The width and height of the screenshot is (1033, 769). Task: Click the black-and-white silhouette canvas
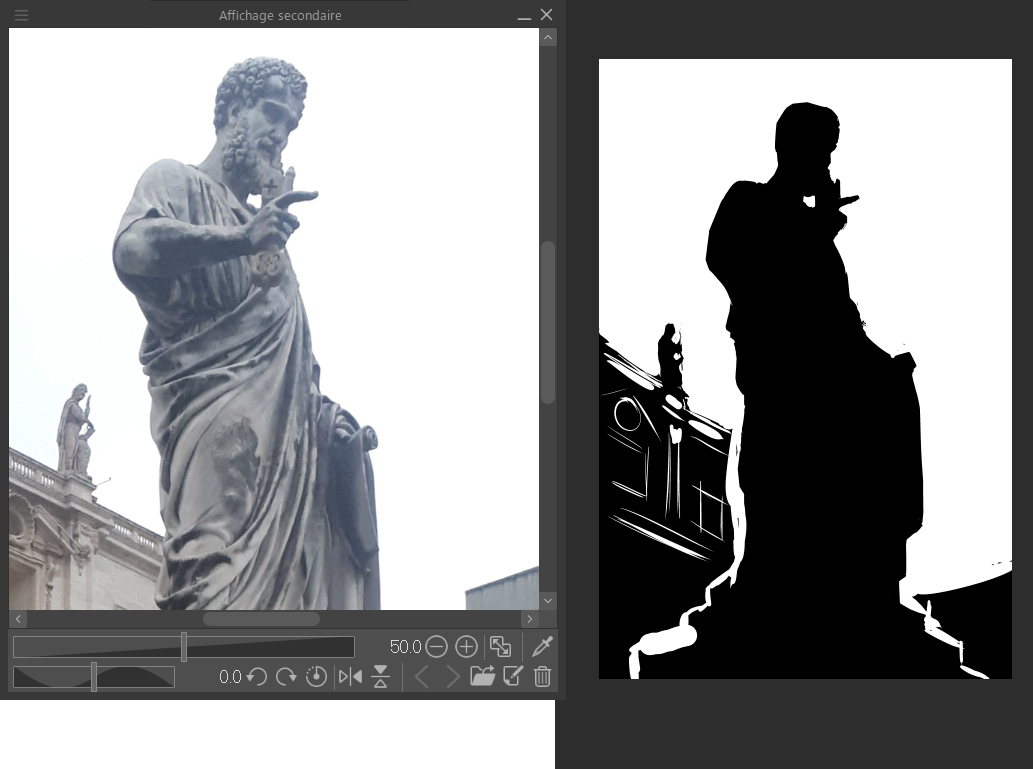pyautogui.click(x=805, y=369)
